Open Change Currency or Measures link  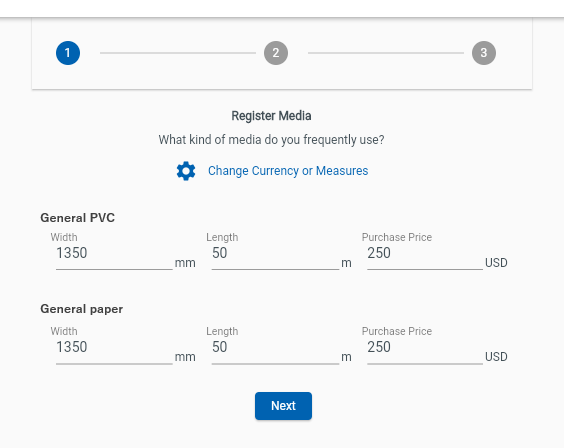point(288,171)
